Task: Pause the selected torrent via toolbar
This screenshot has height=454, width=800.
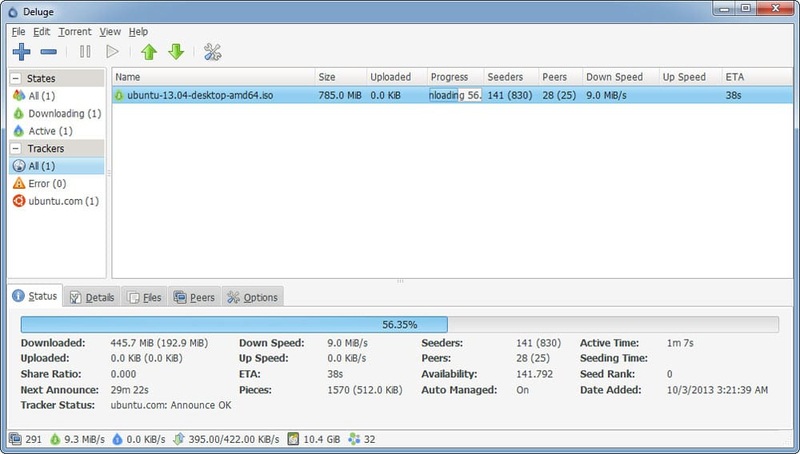Action: pos(85,51)
